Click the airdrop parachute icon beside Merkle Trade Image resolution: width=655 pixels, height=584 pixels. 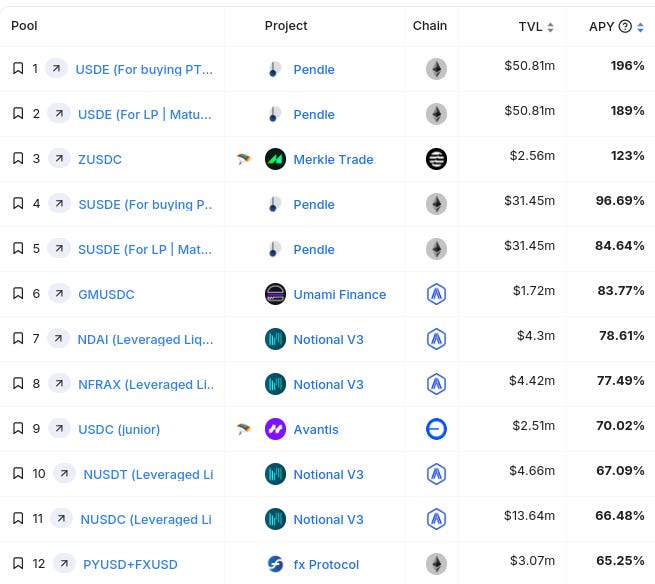pyautogui.click(x=244, y=159)
